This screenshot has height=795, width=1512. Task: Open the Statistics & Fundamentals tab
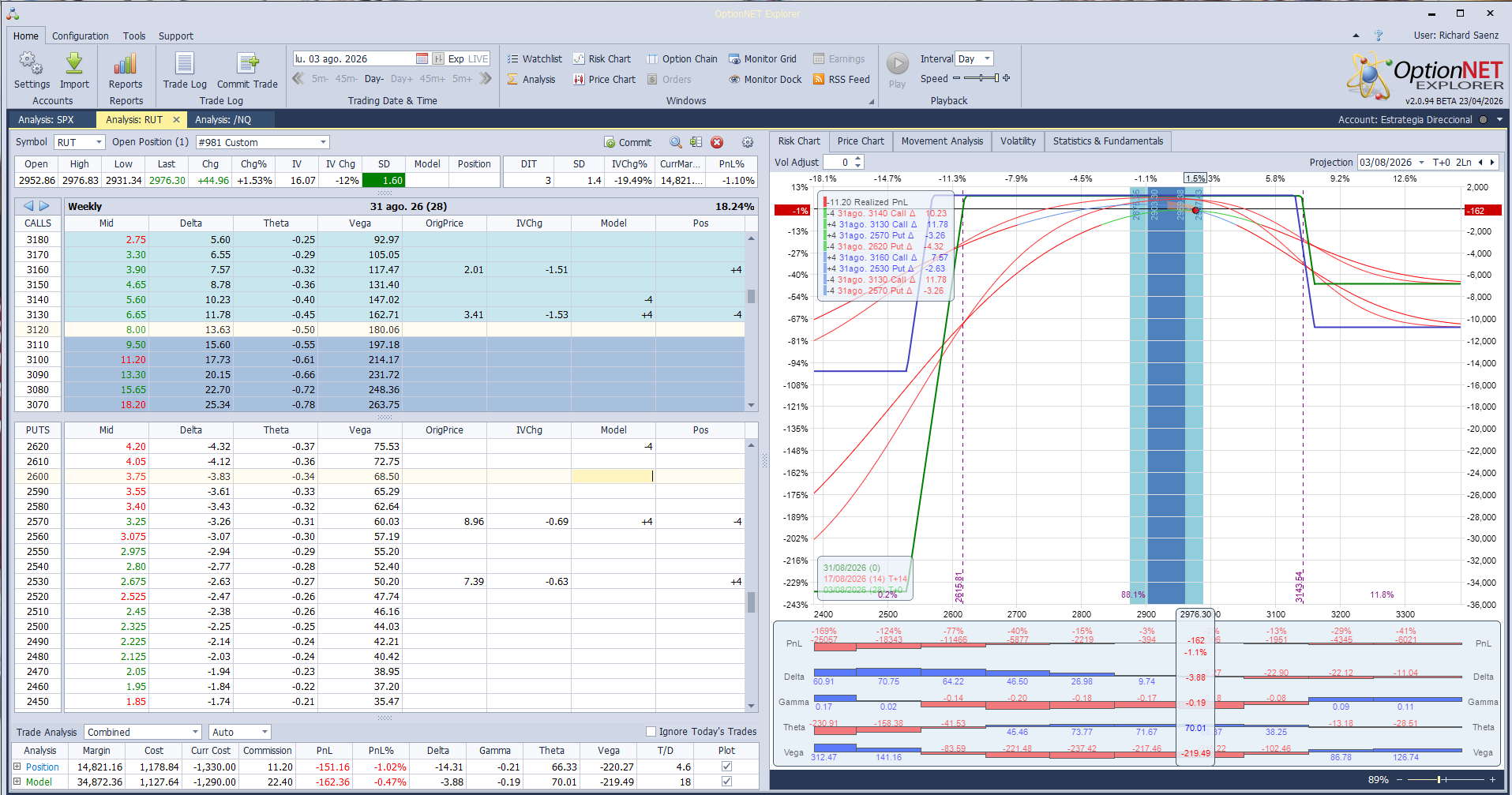tap(1108, 141)
